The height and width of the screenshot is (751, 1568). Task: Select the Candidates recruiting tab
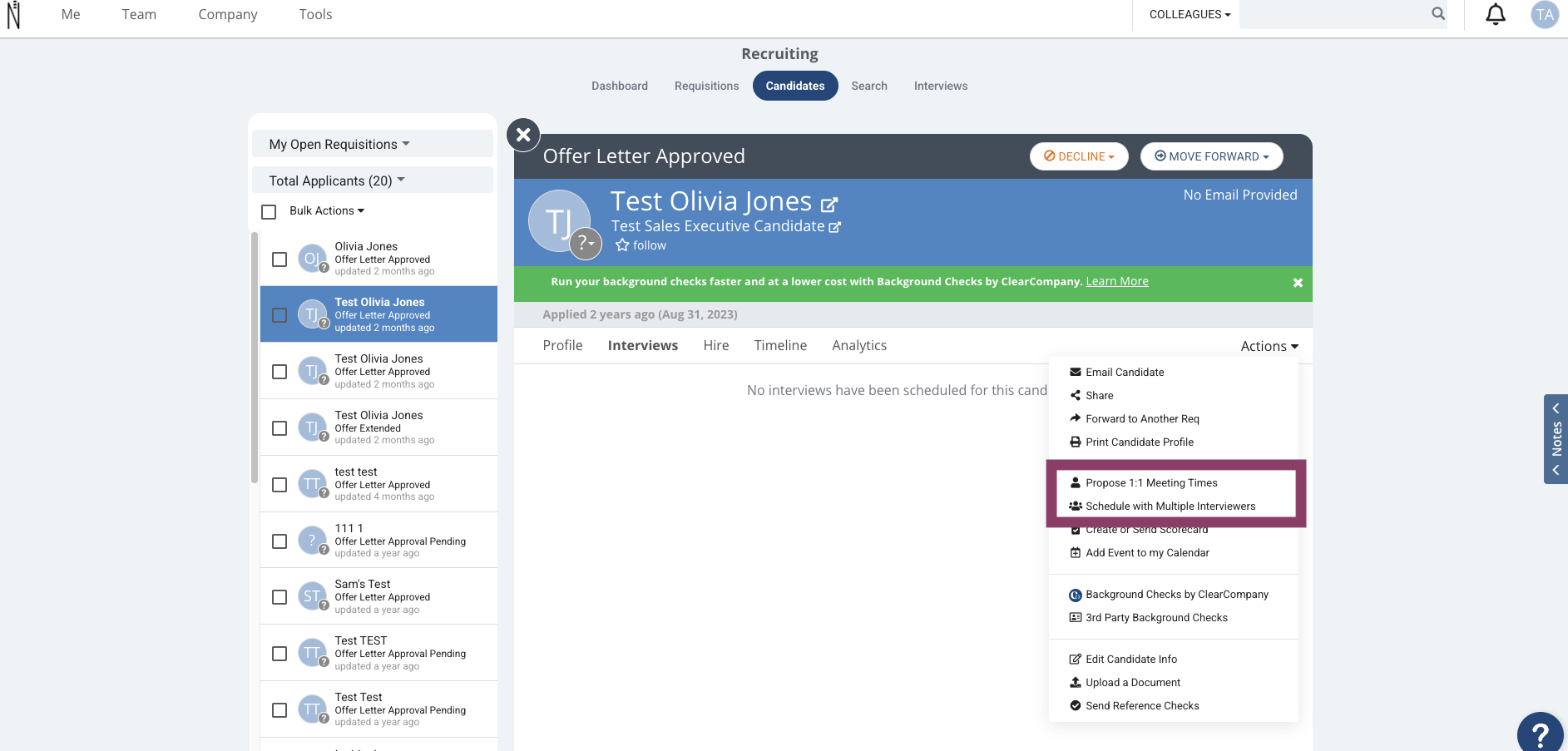[x=795, y=86]
